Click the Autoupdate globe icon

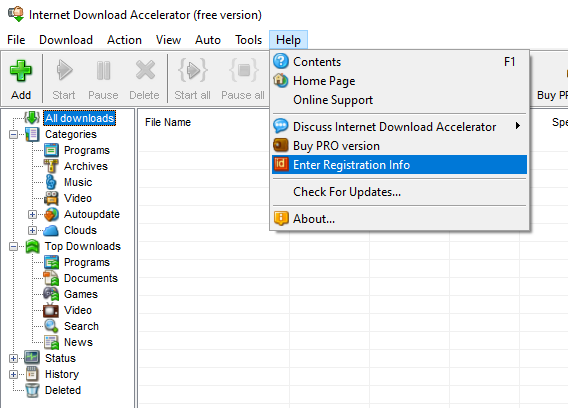51,214
